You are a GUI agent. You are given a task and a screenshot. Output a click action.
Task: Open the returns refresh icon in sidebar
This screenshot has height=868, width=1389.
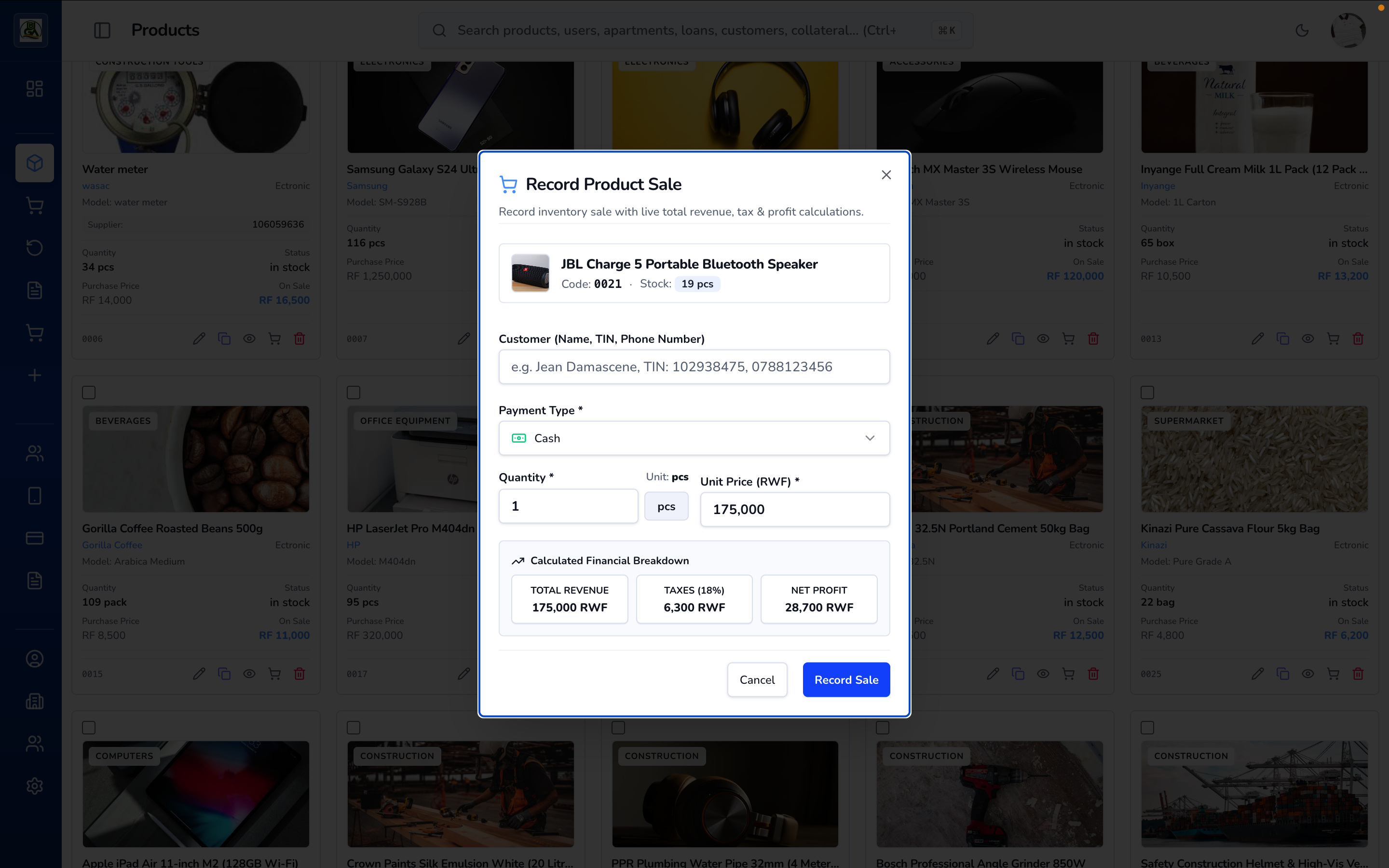tap(34, 247)
